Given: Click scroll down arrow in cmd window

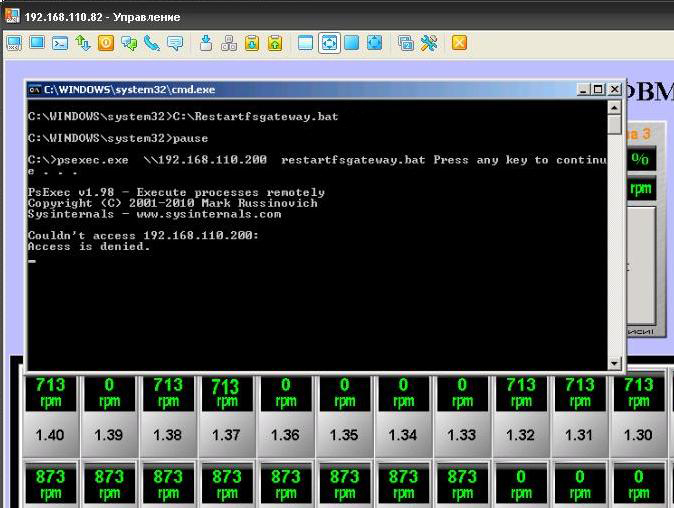Looking at the screenshot, I should pyautogui.click(x=614, y=362).
